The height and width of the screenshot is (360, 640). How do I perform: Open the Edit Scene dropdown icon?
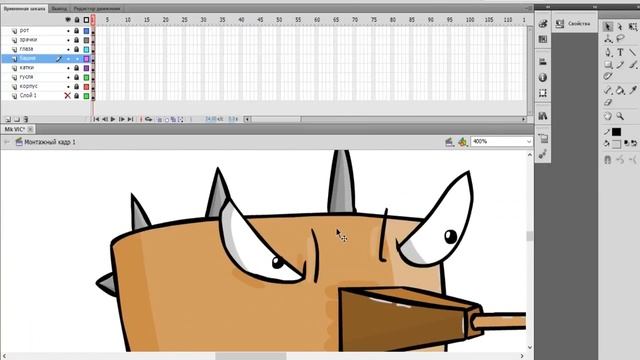449,142
